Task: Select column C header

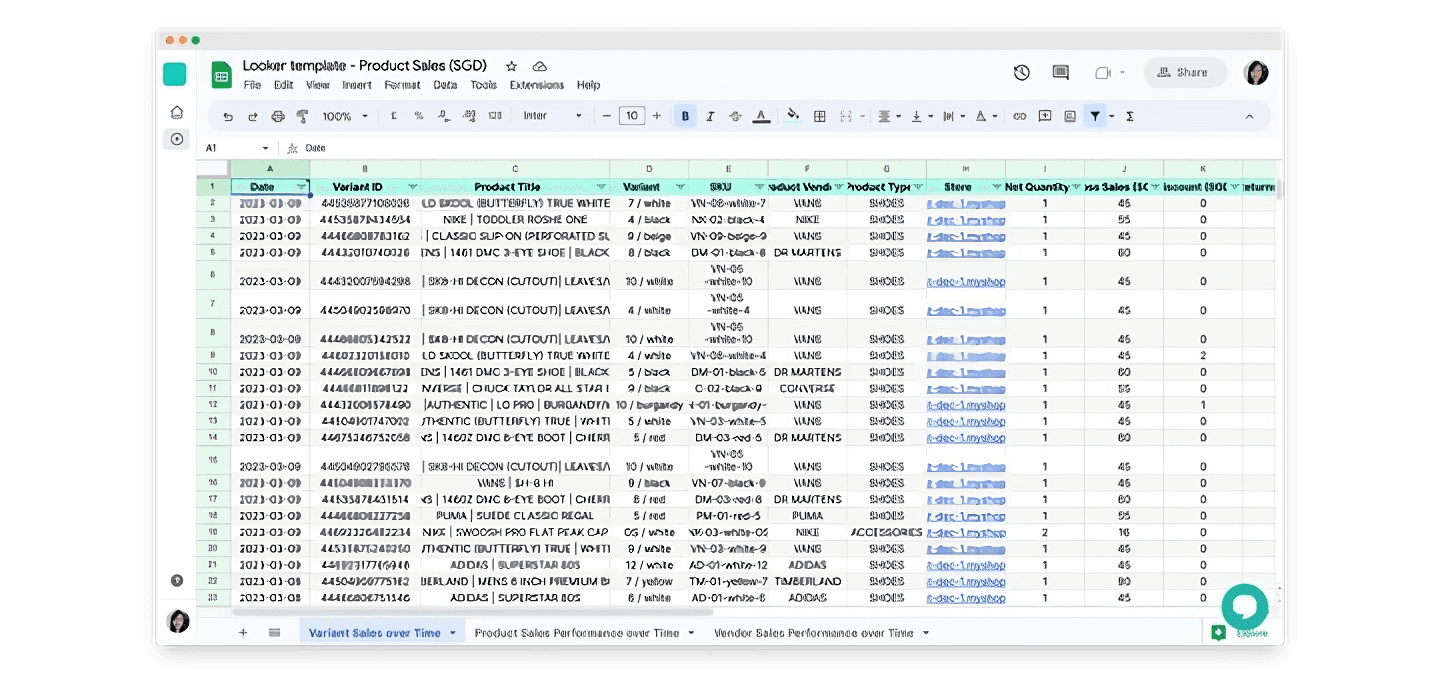Action: 515,169
